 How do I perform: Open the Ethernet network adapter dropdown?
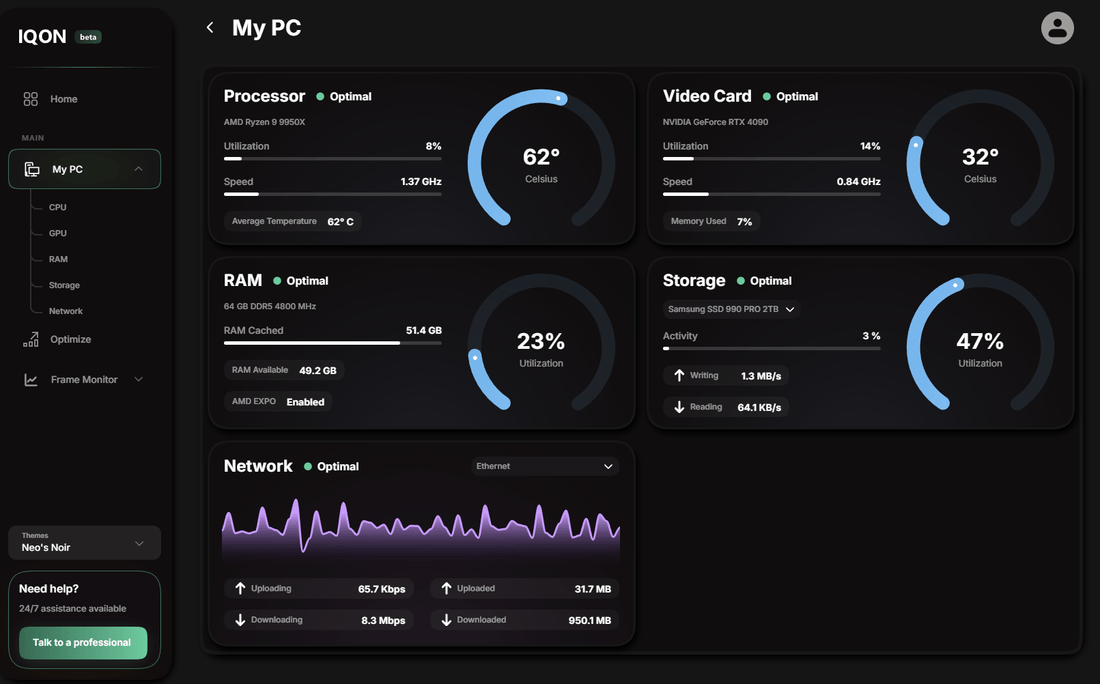pyautogui.click(x=545, y=466)
